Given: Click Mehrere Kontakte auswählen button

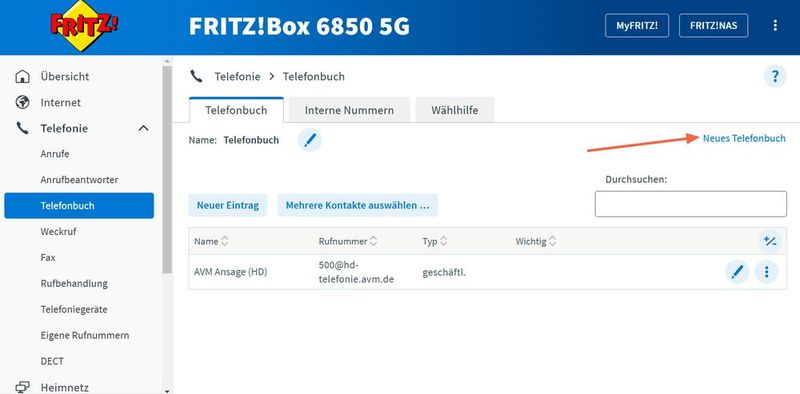Looking at the screenshot, I should point(357,205).
